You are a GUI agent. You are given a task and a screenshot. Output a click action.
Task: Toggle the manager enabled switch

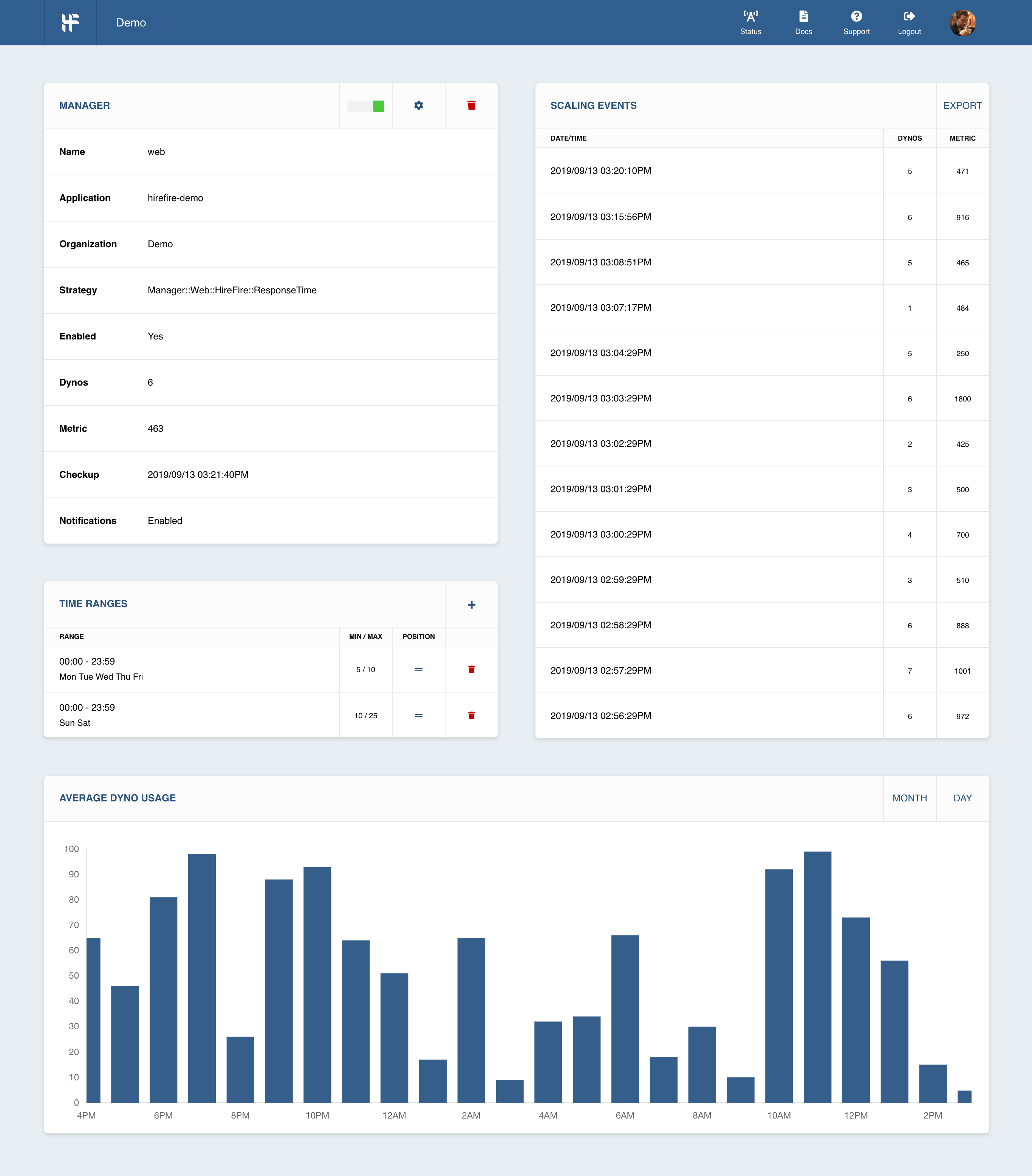click(x=366, y=105)
